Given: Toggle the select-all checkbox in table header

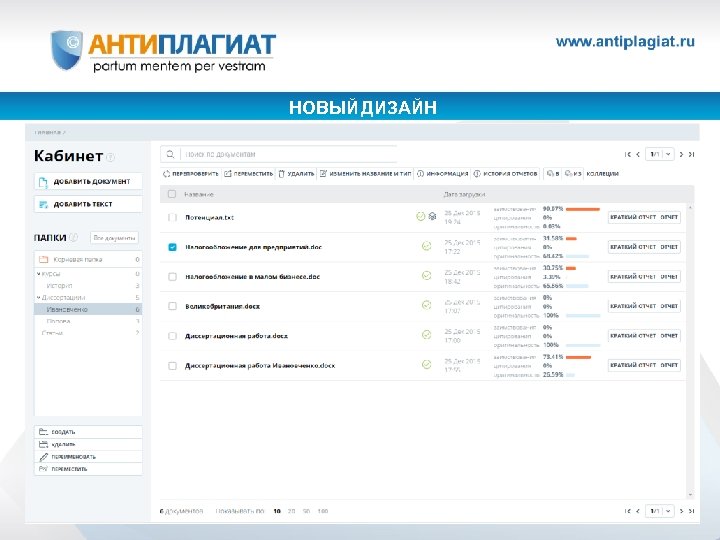Looking at the screenshot, I should pos(172,194).
